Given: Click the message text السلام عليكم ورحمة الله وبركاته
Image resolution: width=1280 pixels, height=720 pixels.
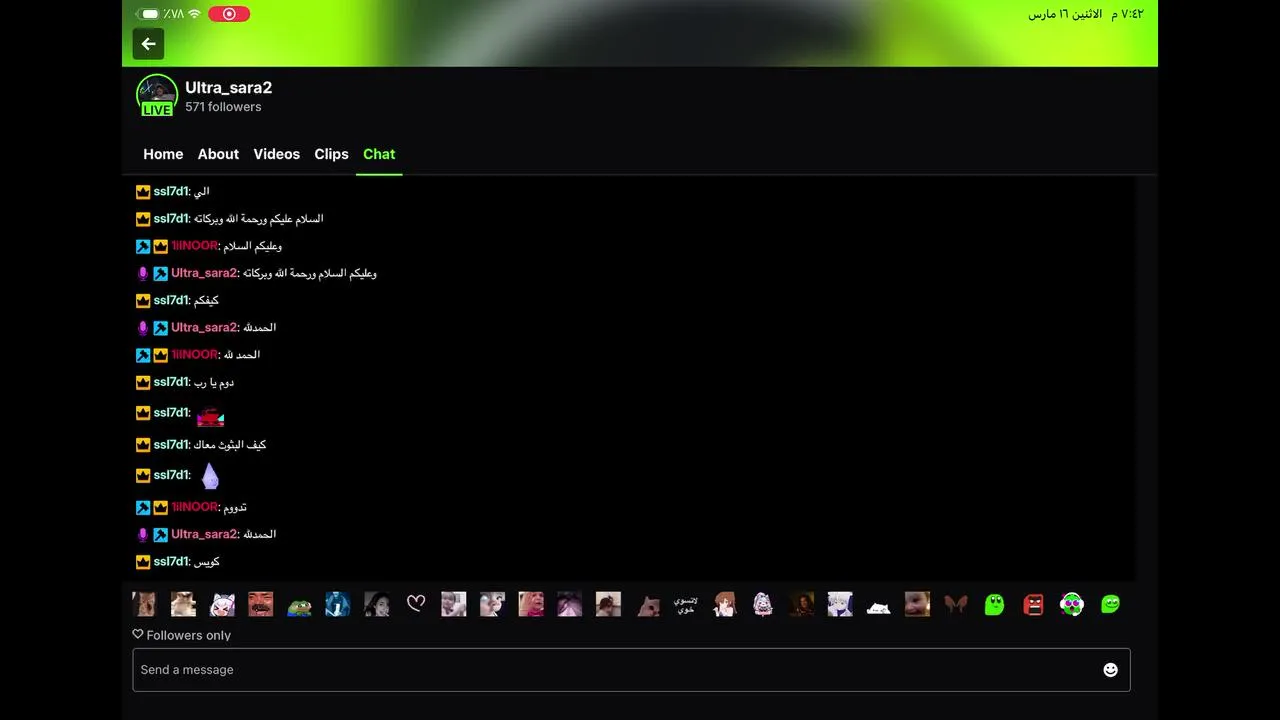Looking at the screenshot, I should click(x=258, y=219).
